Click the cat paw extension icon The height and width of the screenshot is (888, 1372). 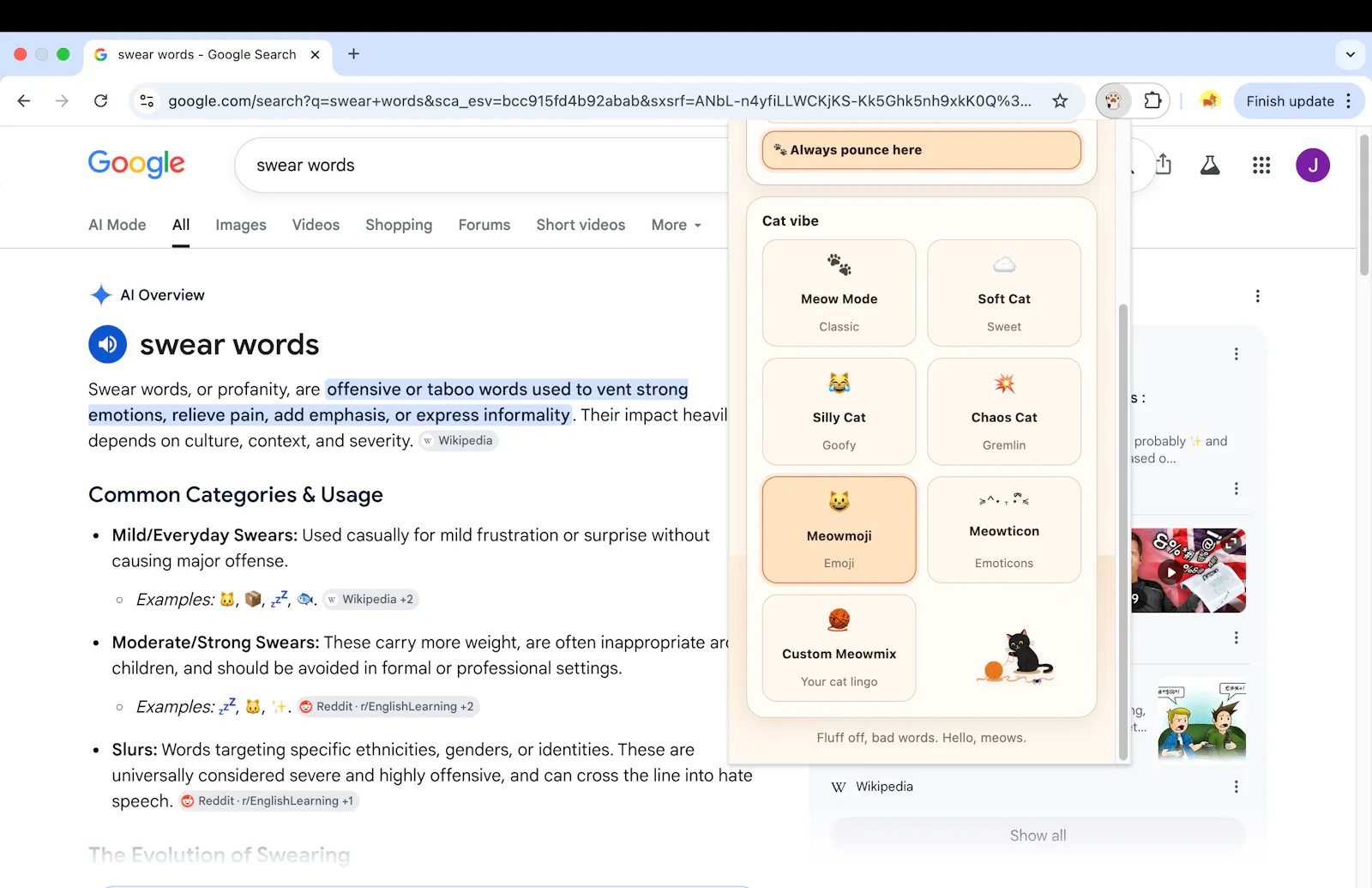(1113, 101)
